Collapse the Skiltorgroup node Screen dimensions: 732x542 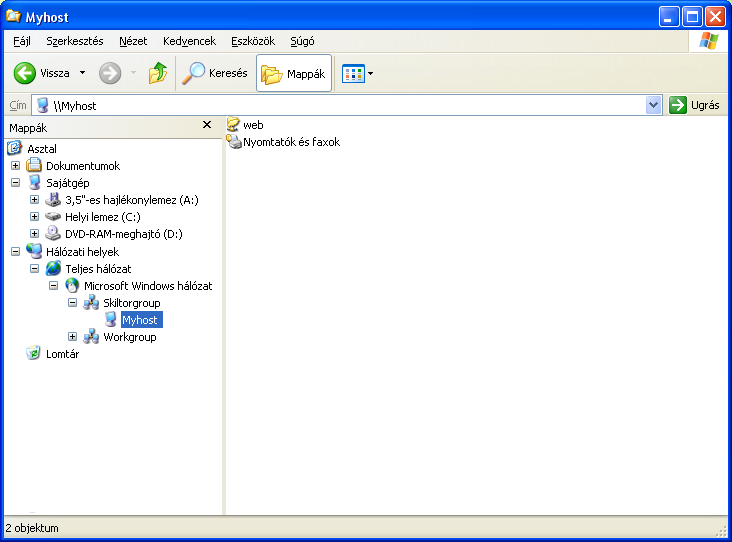72,303
